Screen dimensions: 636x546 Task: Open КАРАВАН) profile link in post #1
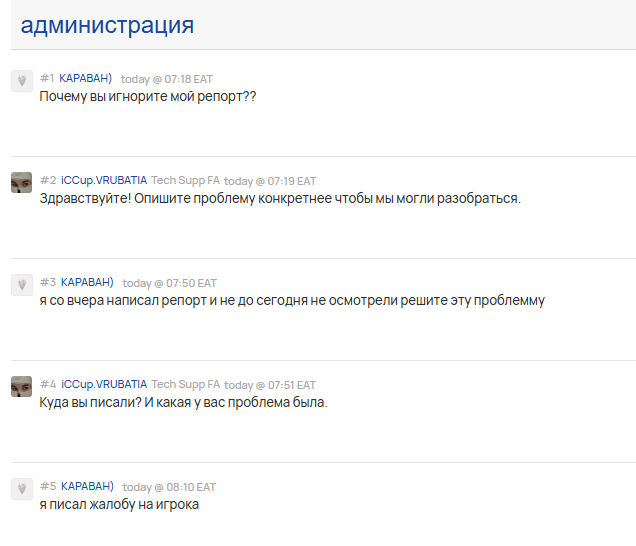[x=86, y=78]
